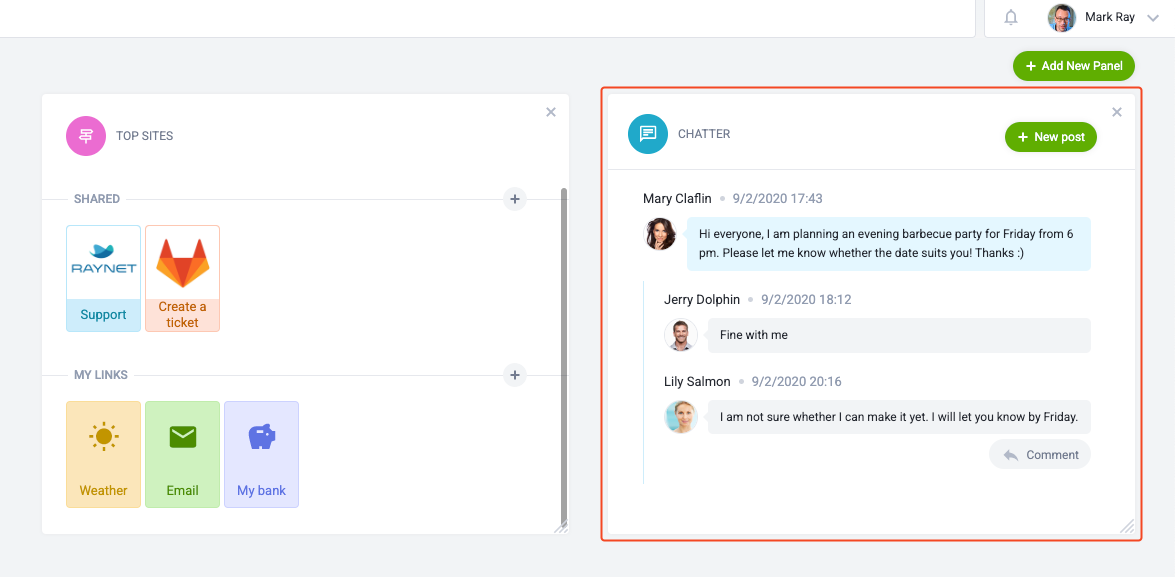
Task: Add a new link under MY LINKS section
Action: [x=514, y=375]
